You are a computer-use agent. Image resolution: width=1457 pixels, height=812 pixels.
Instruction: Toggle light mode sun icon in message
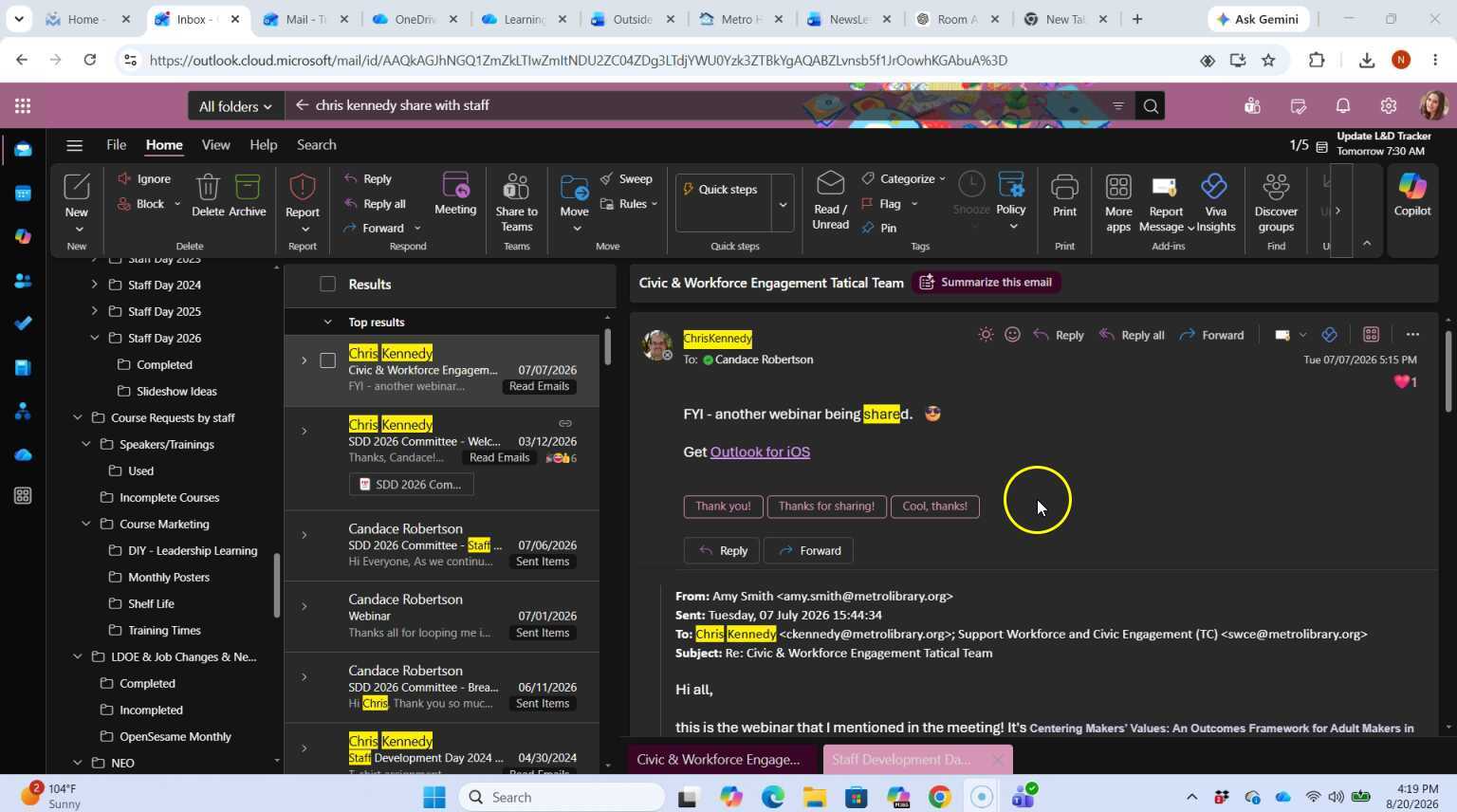(x=986, y=334)
